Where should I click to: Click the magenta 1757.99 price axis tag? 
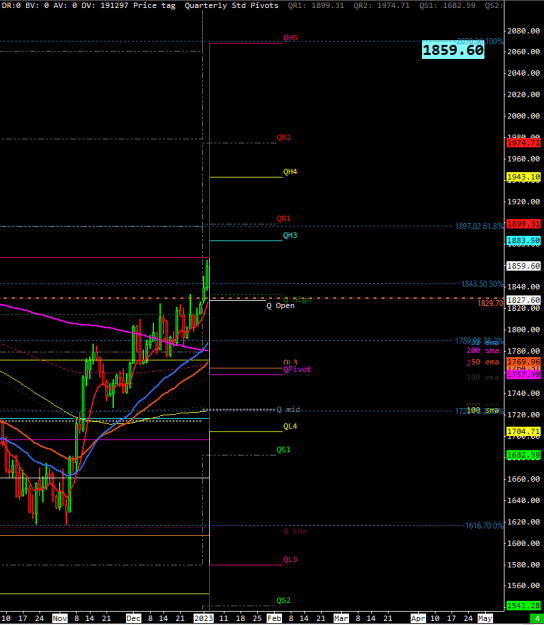click(523, 375)
